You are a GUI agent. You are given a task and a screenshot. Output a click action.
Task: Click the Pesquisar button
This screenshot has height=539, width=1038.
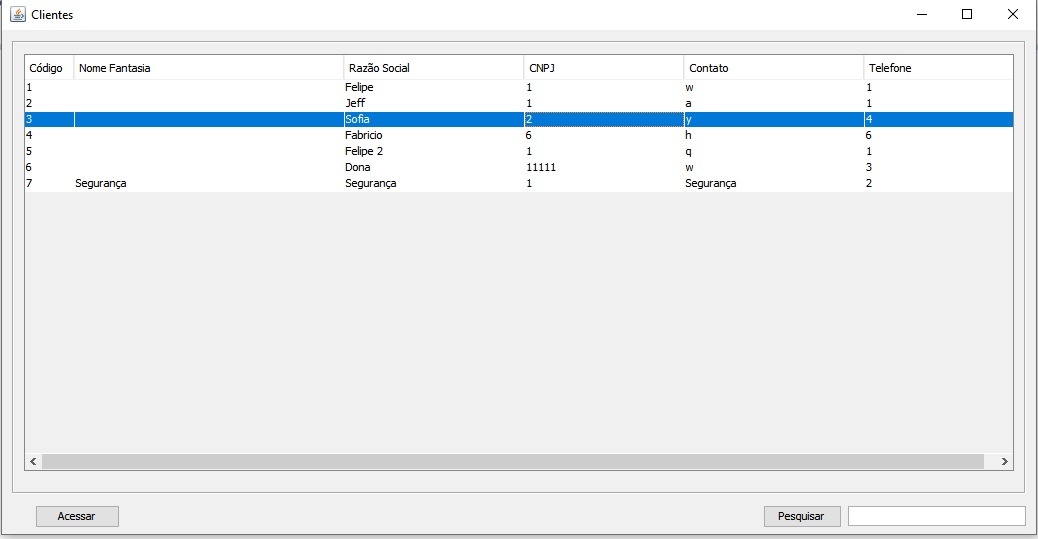(802, 516)
